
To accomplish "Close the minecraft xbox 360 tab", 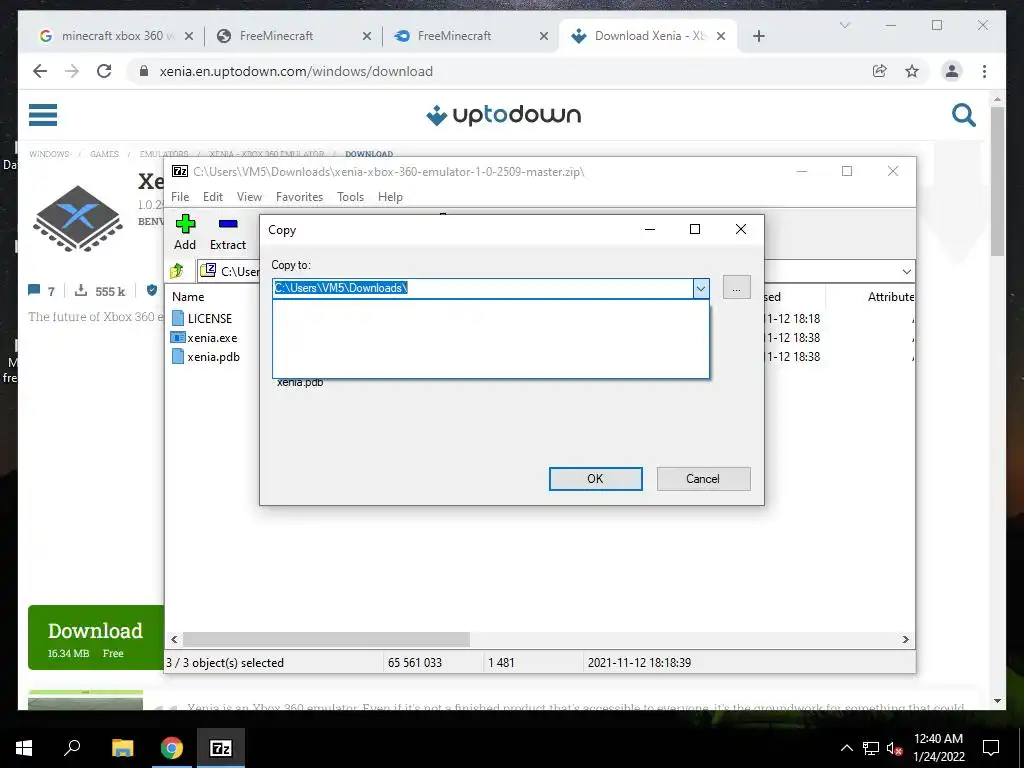I will click(189, 37).
